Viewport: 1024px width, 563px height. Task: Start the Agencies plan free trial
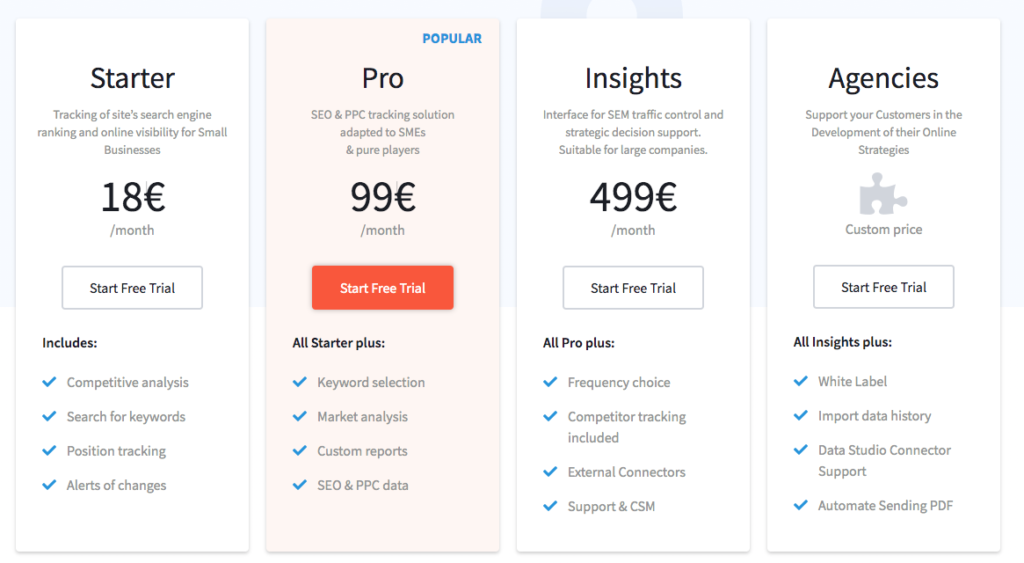[x=883, y=287]
